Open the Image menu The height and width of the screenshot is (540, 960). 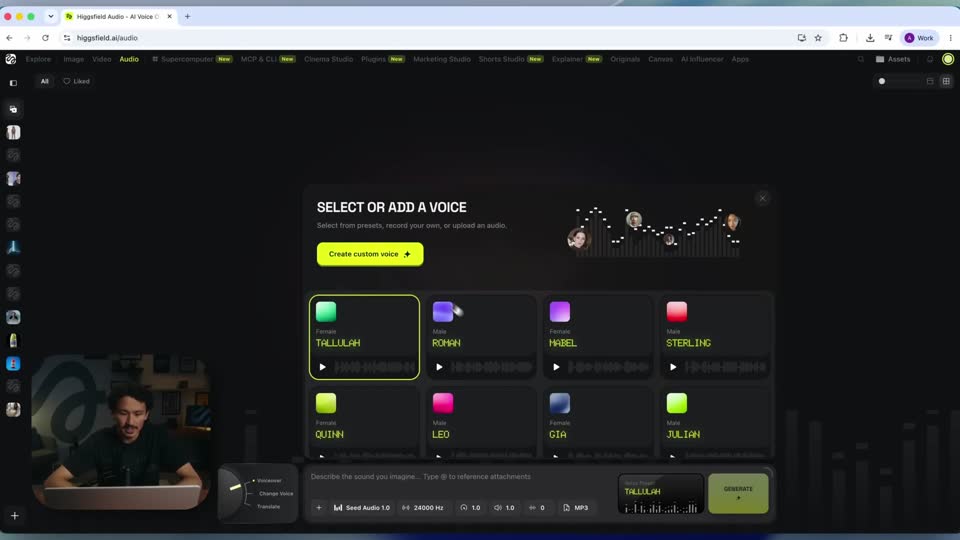coord(73,59)
